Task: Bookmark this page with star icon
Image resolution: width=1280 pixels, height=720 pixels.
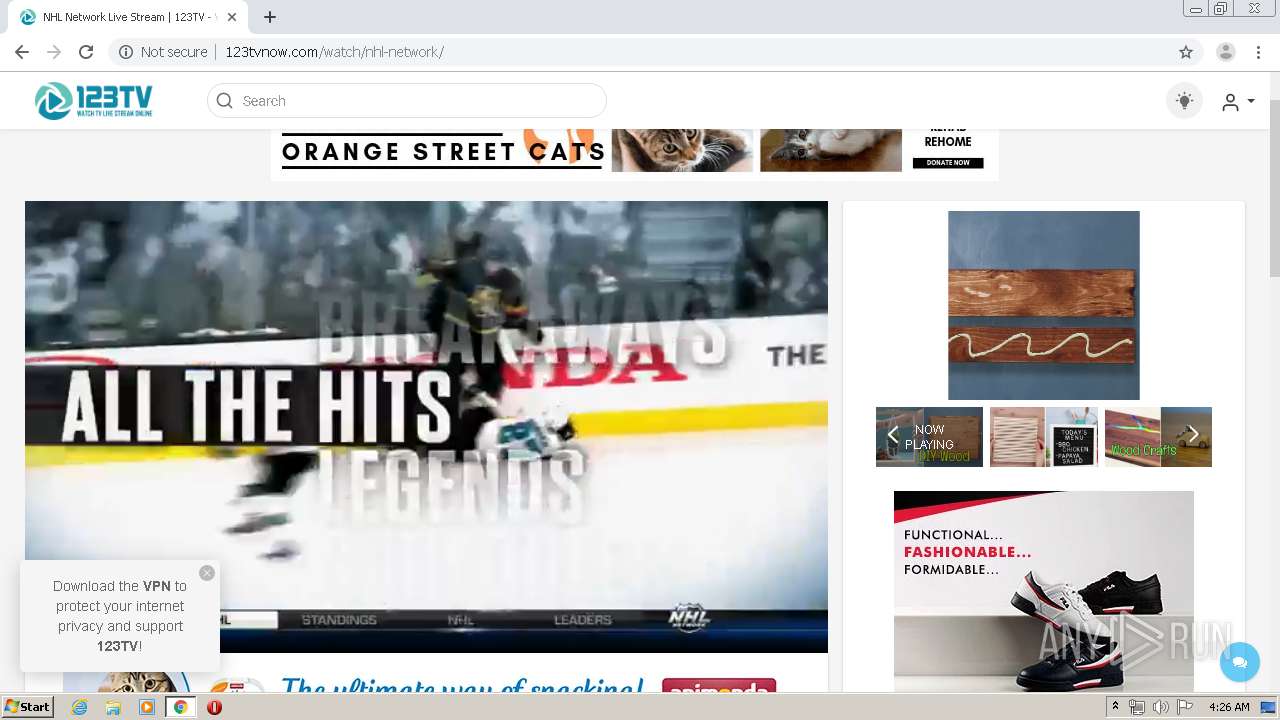Action: click(x=1186, y=52)
